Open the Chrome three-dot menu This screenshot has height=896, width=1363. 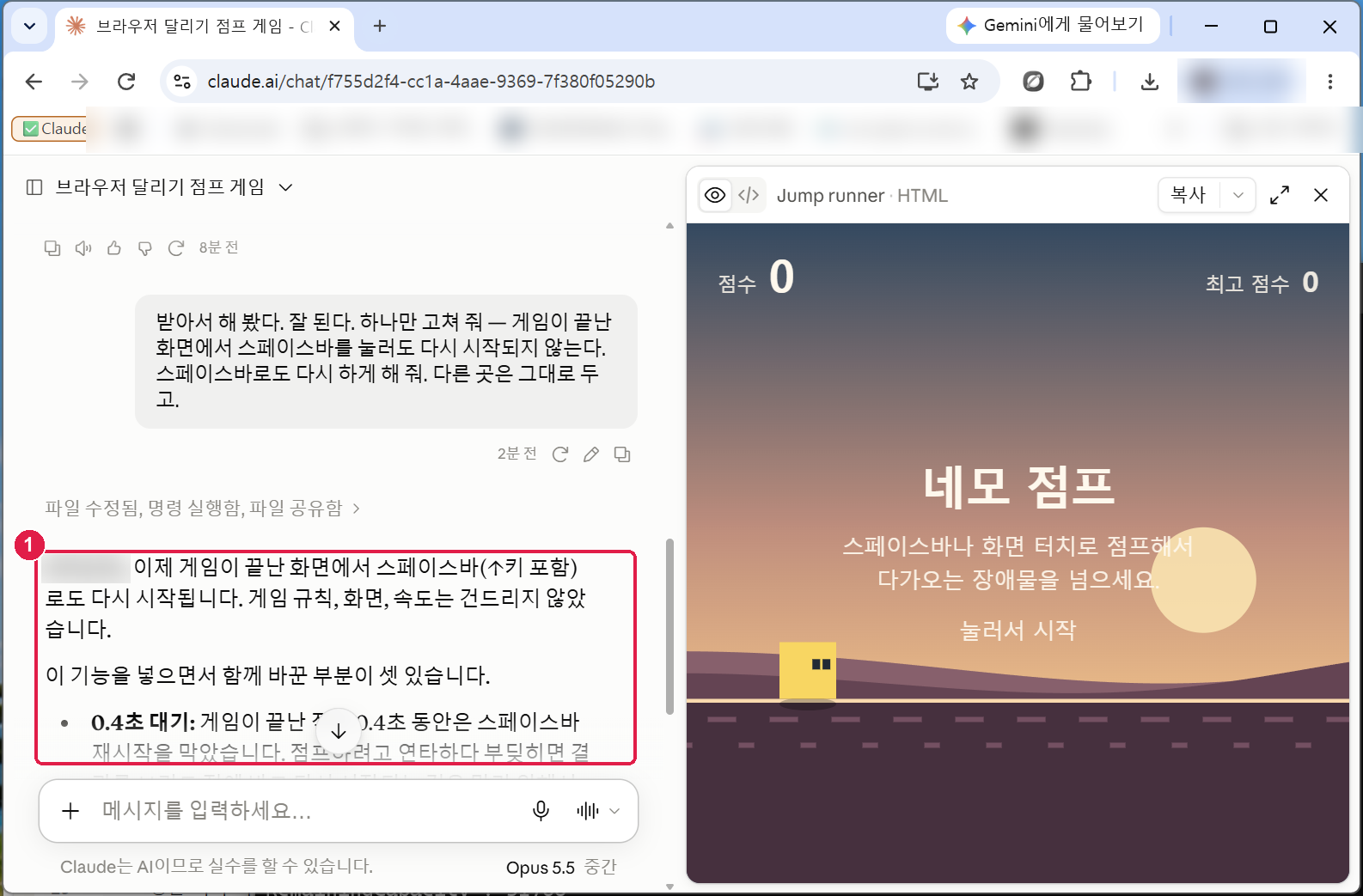(x=1330, y=82)
